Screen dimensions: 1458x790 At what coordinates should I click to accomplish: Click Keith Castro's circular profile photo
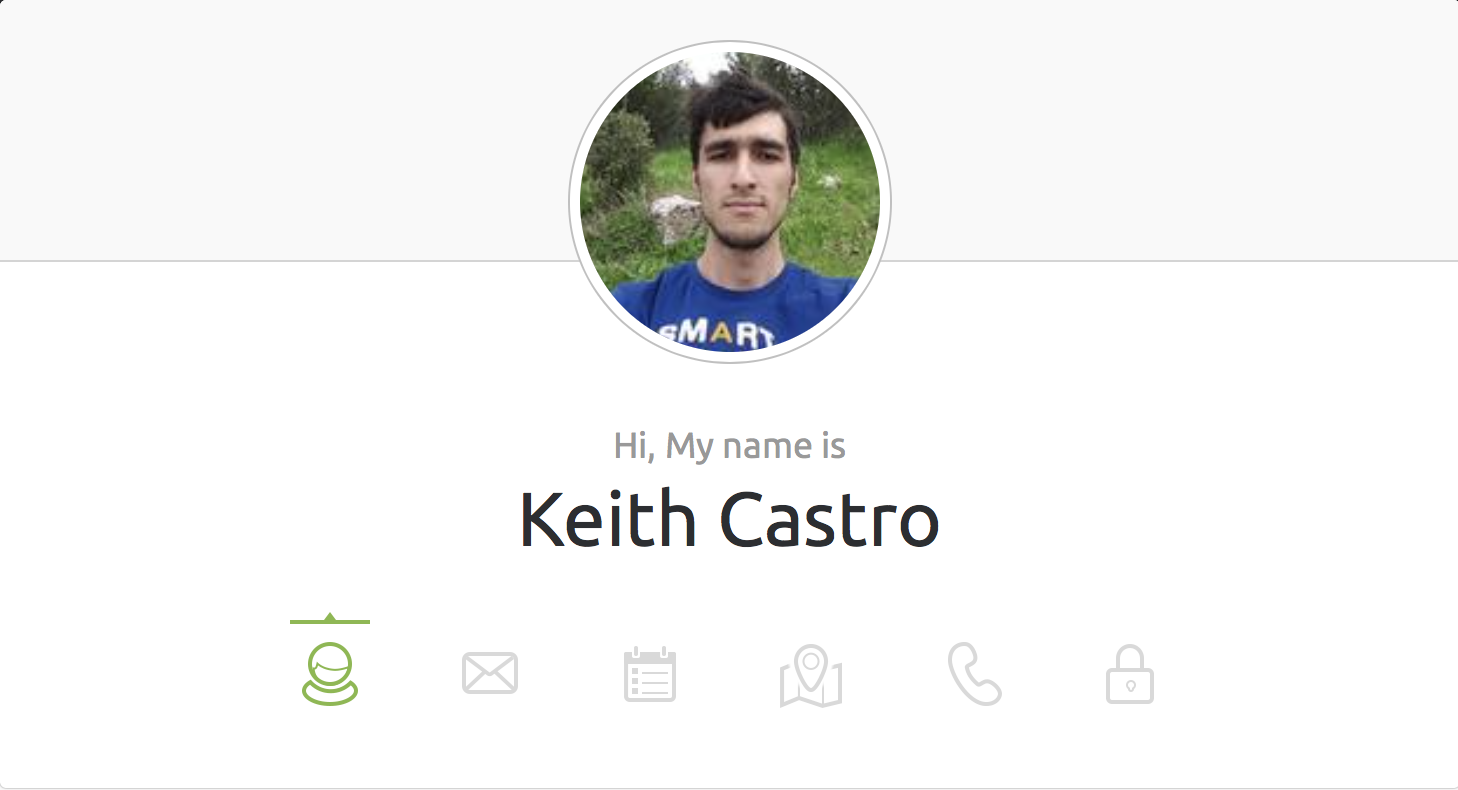730,202
